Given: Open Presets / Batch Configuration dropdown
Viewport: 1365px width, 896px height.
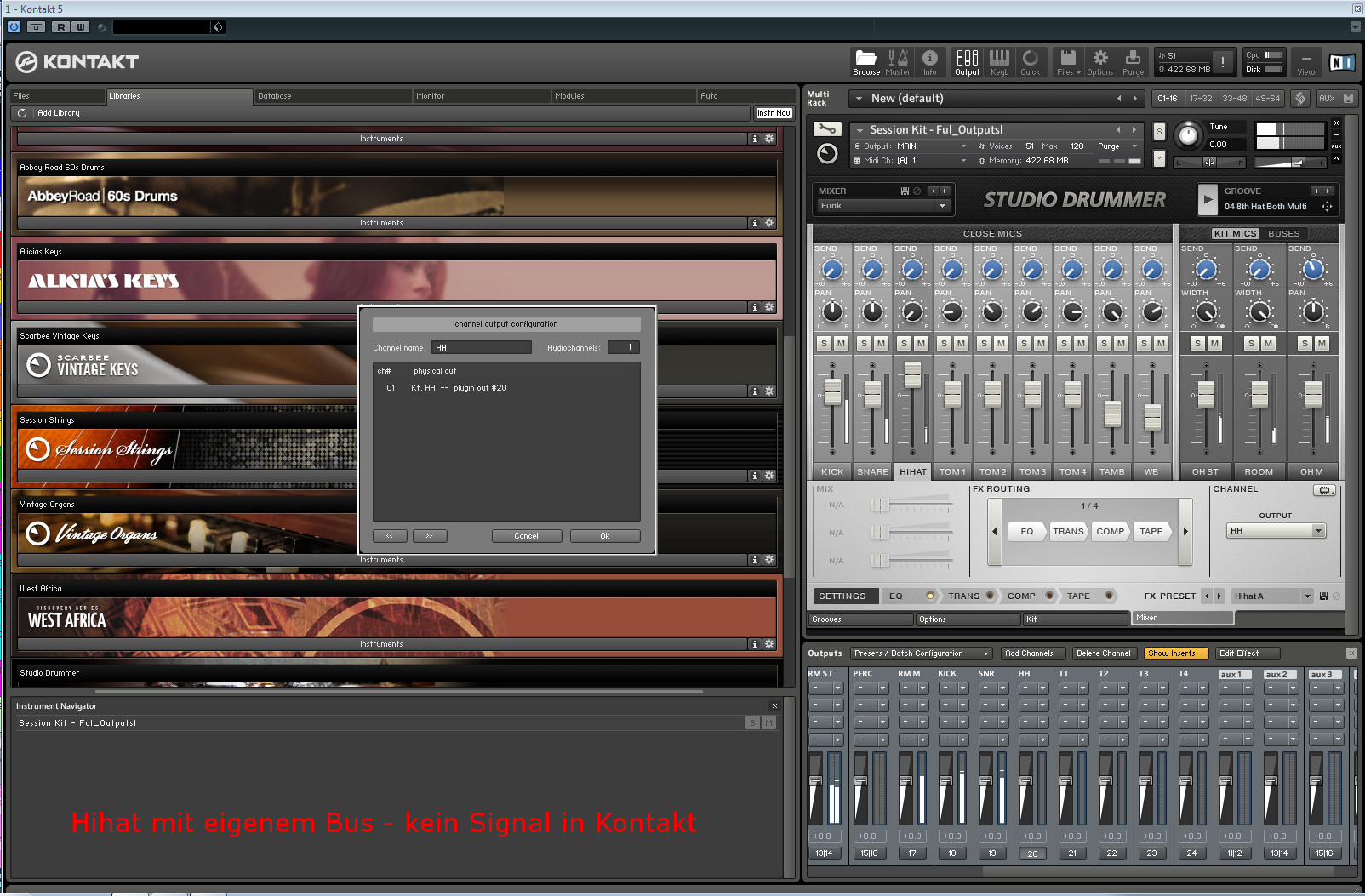Looking at the screenshot, I should [x=922, y=653].
